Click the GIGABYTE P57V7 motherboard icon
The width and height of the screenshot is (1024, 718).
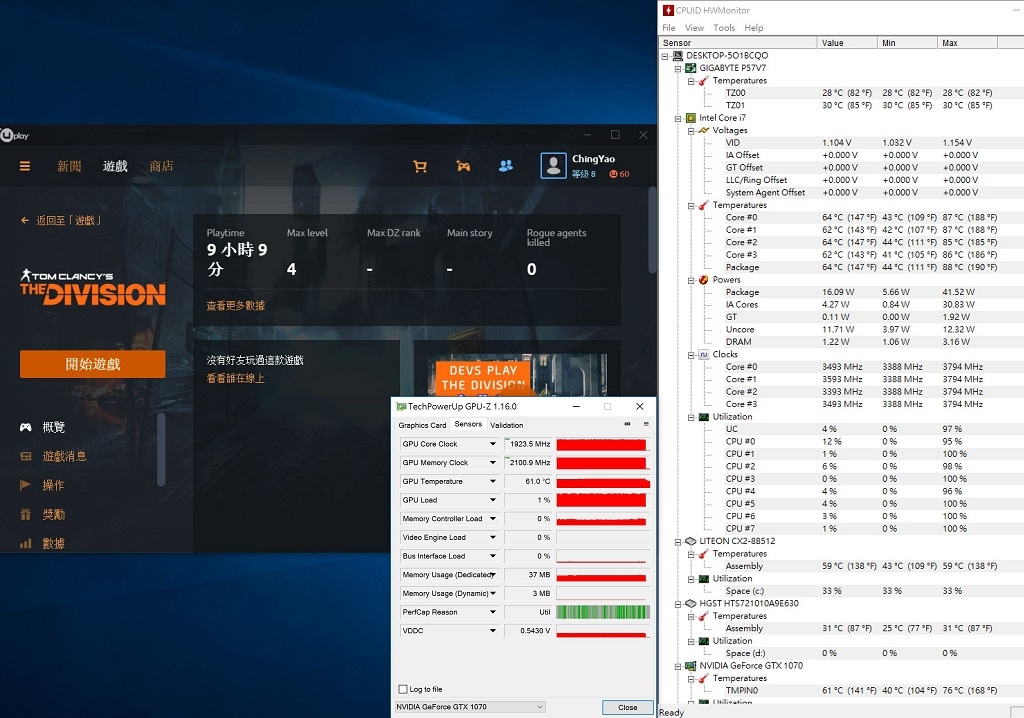coord(691,68)
